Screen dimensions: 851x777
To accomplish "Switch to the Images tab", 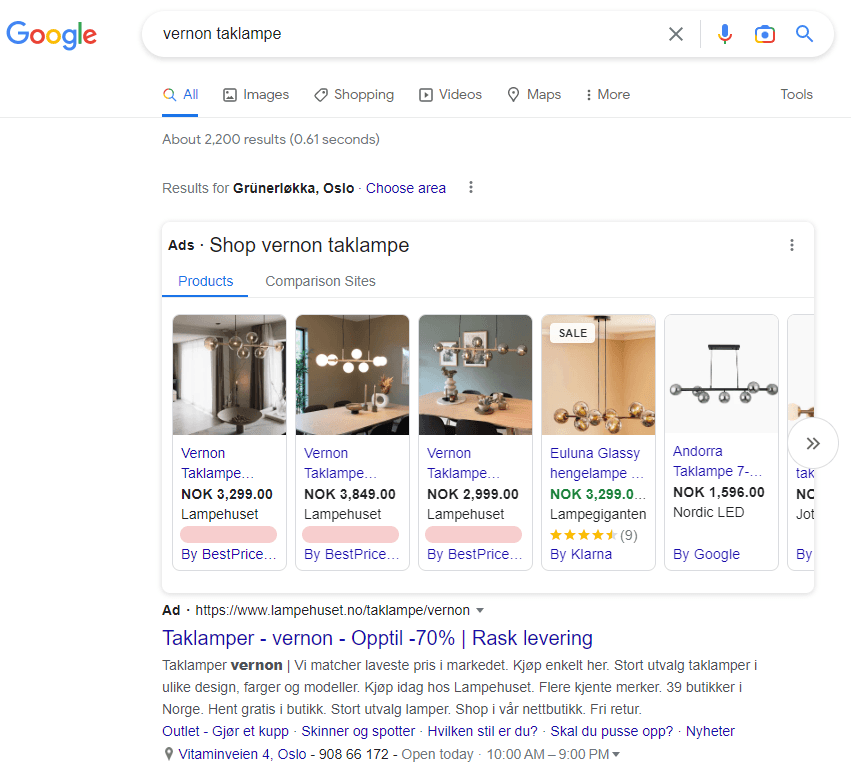I will (x=256, y=95).
